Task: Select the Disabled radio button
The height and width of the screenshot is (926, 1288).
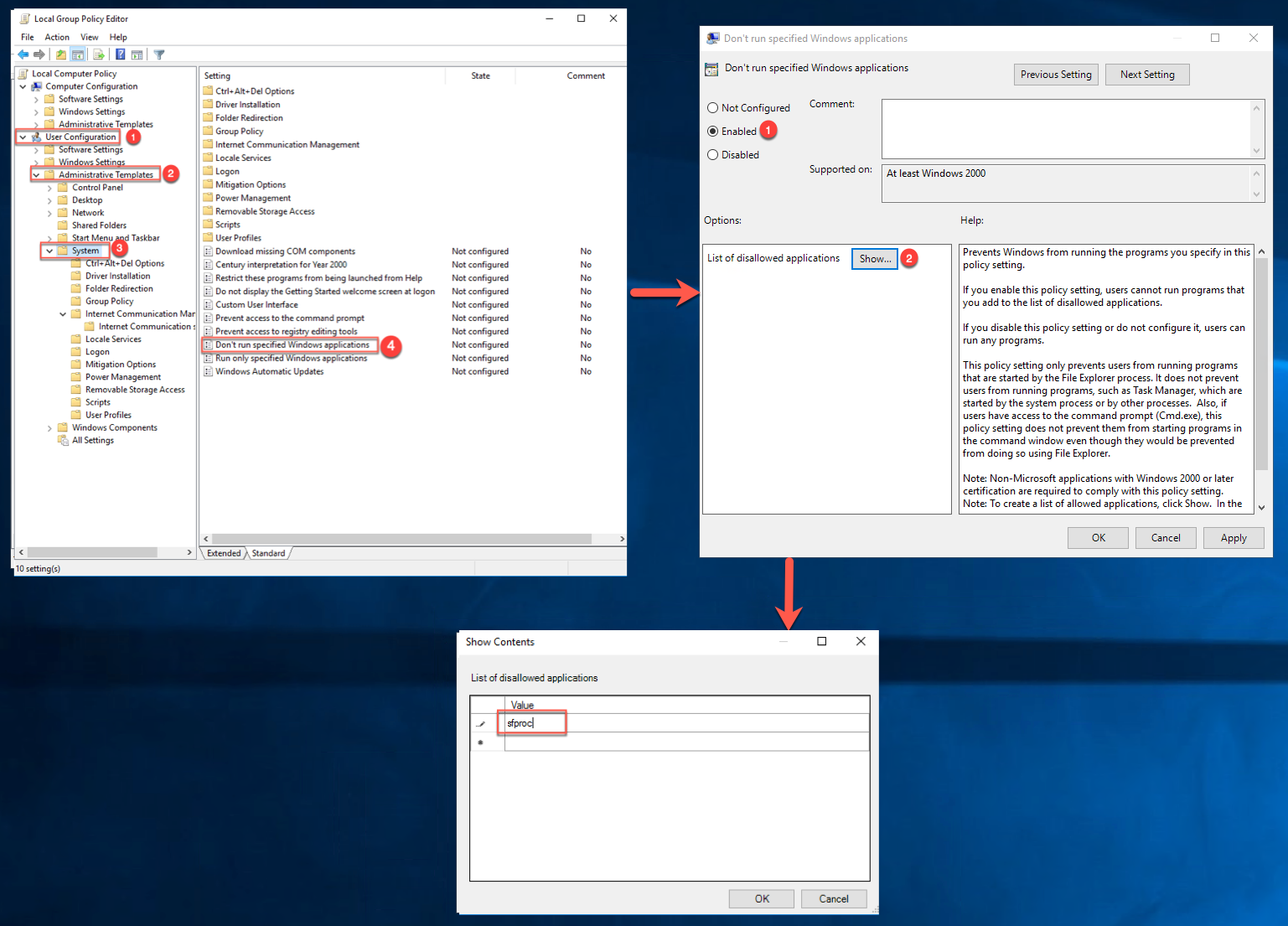Action: (x=712, y=154)
